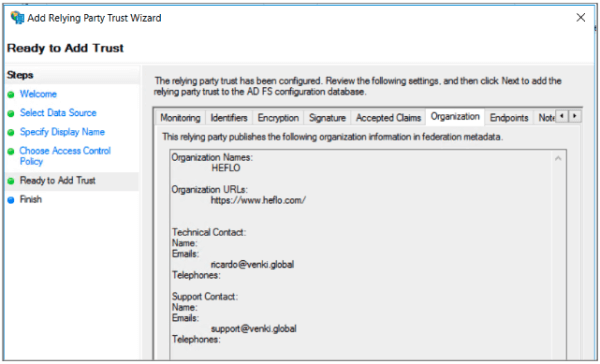Open the Monitoring tab

180,118
